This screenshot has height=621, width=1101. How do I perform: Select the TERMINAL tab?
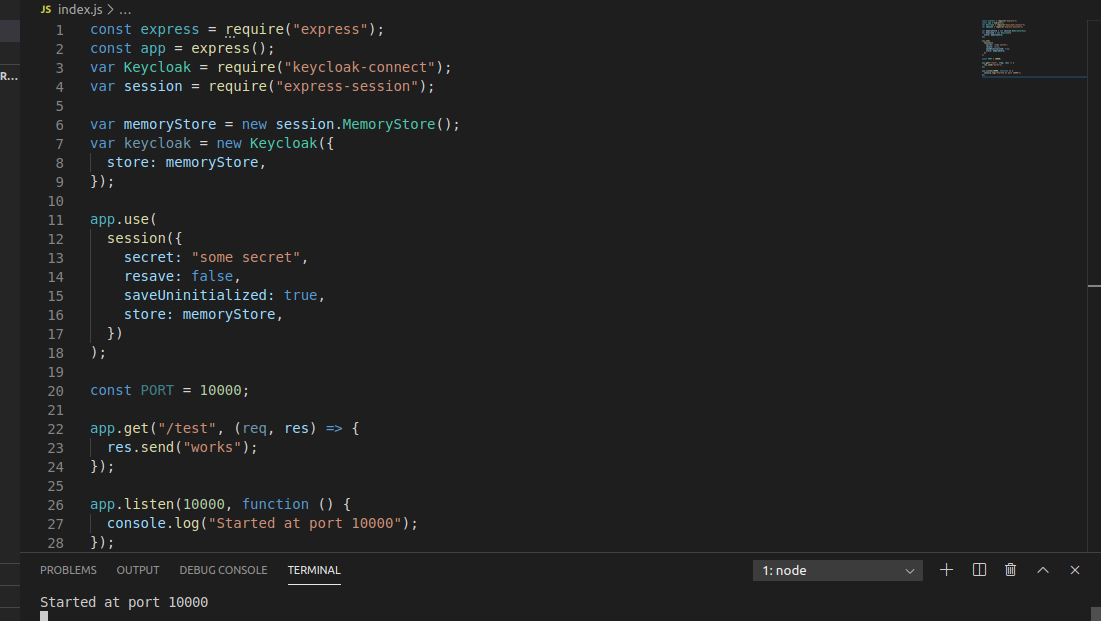coord(314,570)
